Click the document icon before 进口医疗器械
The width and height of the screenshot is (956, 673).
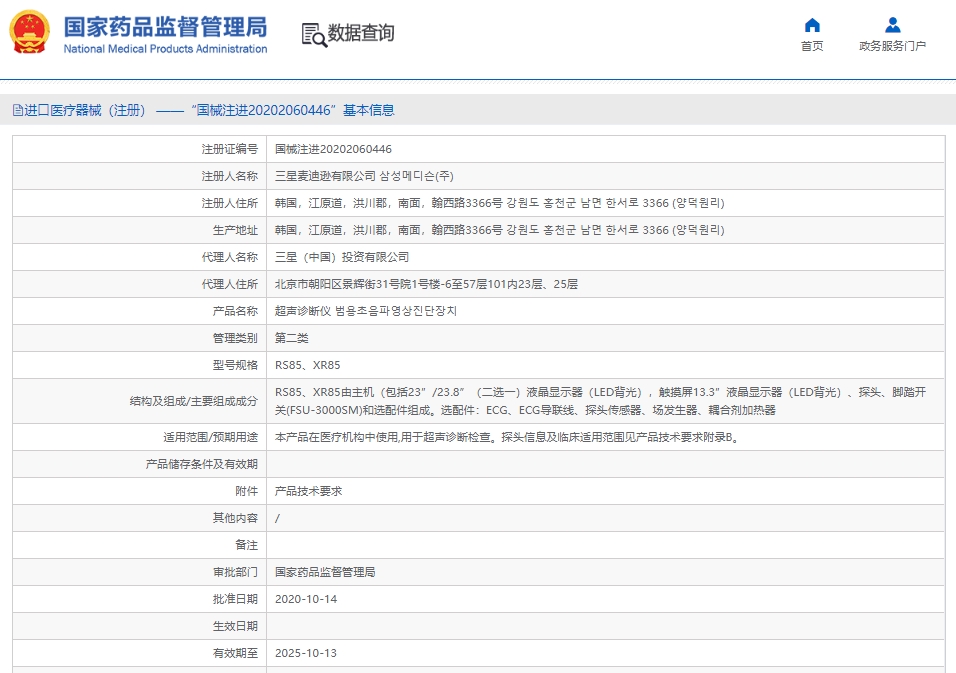point(18,110)
